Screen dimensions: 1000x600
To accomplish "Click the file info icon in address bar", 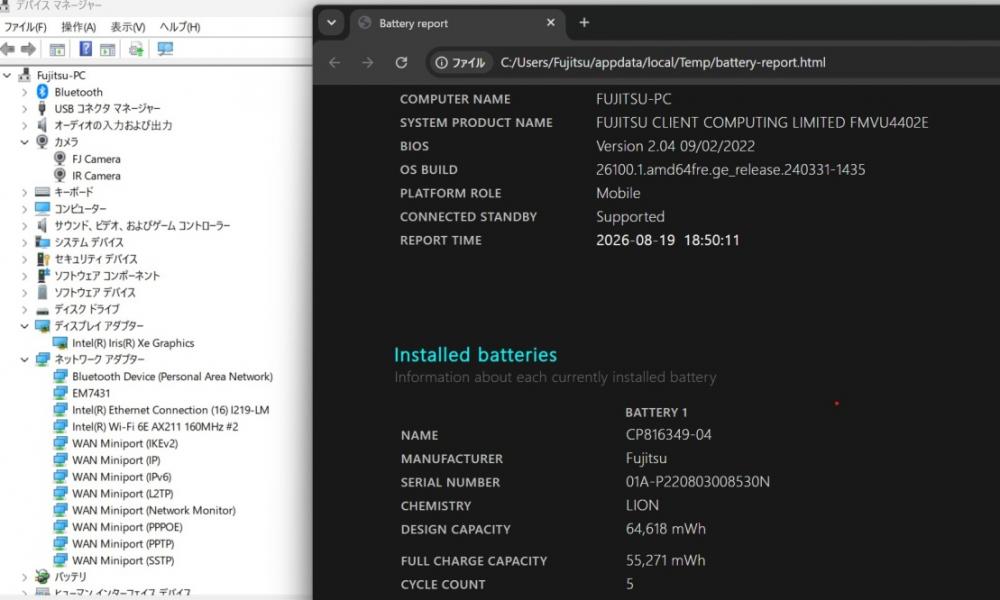I will point(441,62).
